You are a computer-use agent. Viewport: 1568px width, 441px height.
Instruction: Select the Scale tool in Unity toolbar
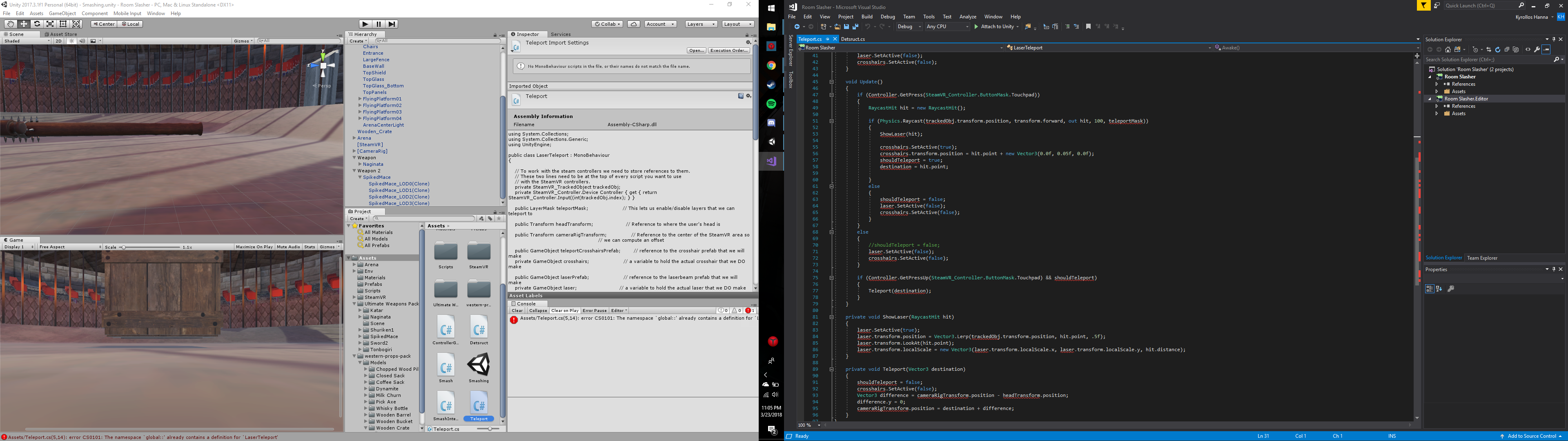pos(50,24)
